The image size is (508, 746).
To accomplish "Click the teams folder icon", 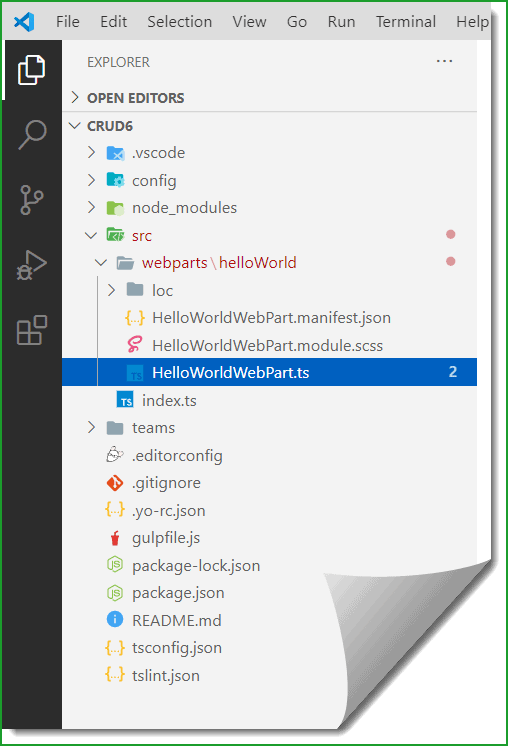I will pyautogui.click(x=115, y=428).
